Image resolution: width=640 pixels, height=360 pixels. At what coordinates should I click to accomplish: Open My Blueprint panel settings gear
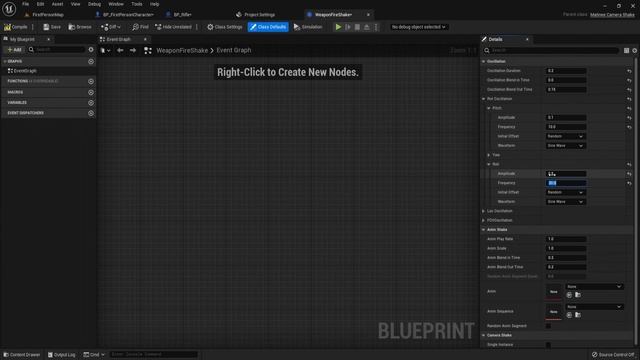click(x=91, y=49)
